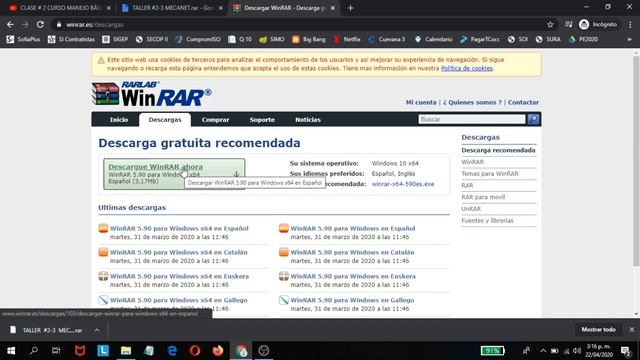Open WinRAR 5.90 Windows x64 en Catalán
Screen dimensions: 640x360
pos(178,253)
